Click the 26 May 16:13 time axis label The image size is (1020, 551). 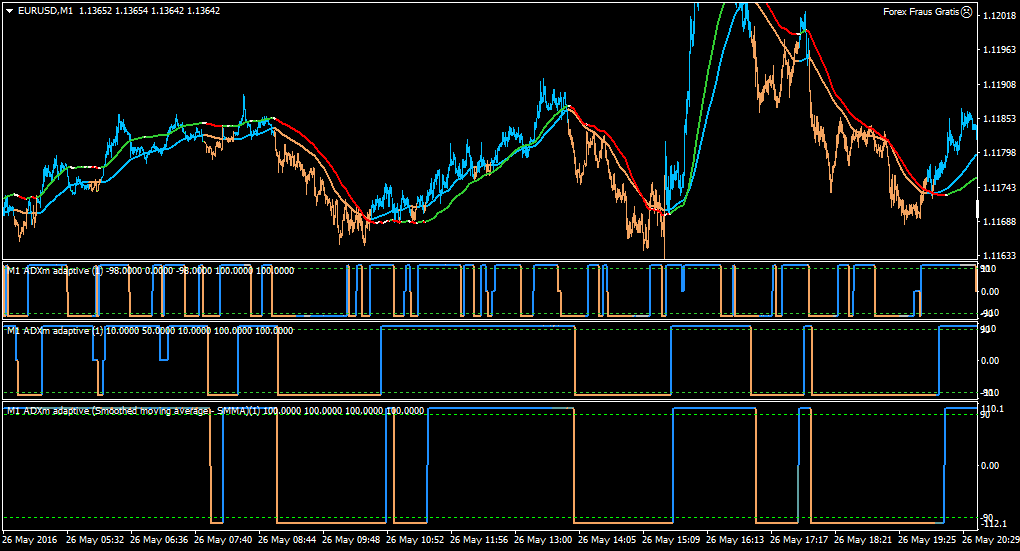[735, 539]
